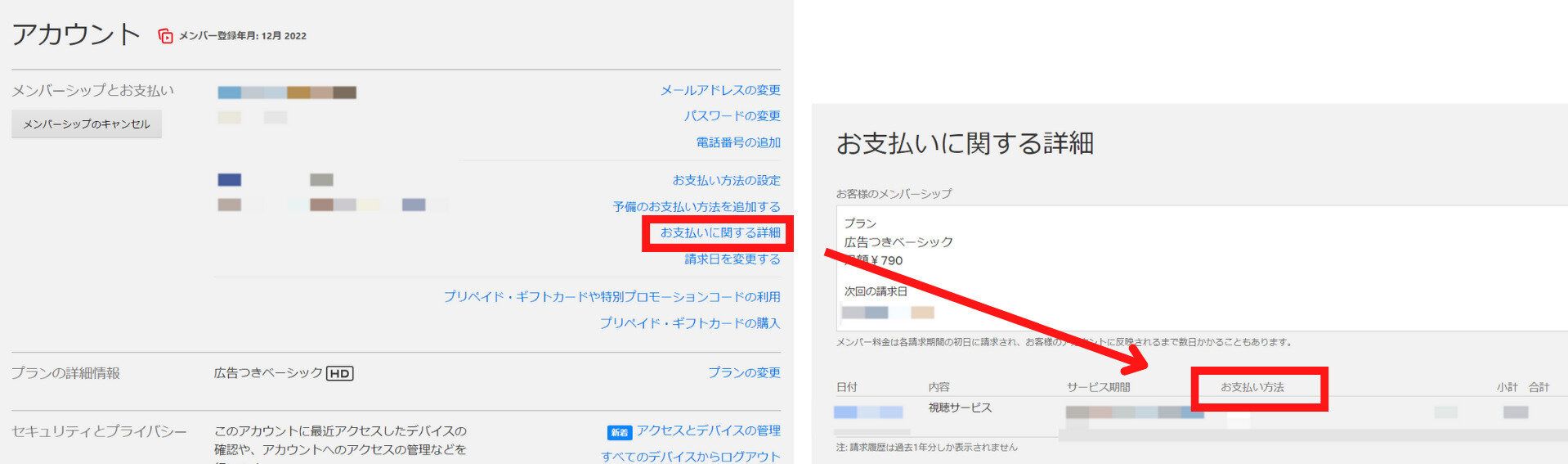Open お支払いに関する詳細 link
The width and height of the screenshot is (1568, 464).
coord(719,232)
